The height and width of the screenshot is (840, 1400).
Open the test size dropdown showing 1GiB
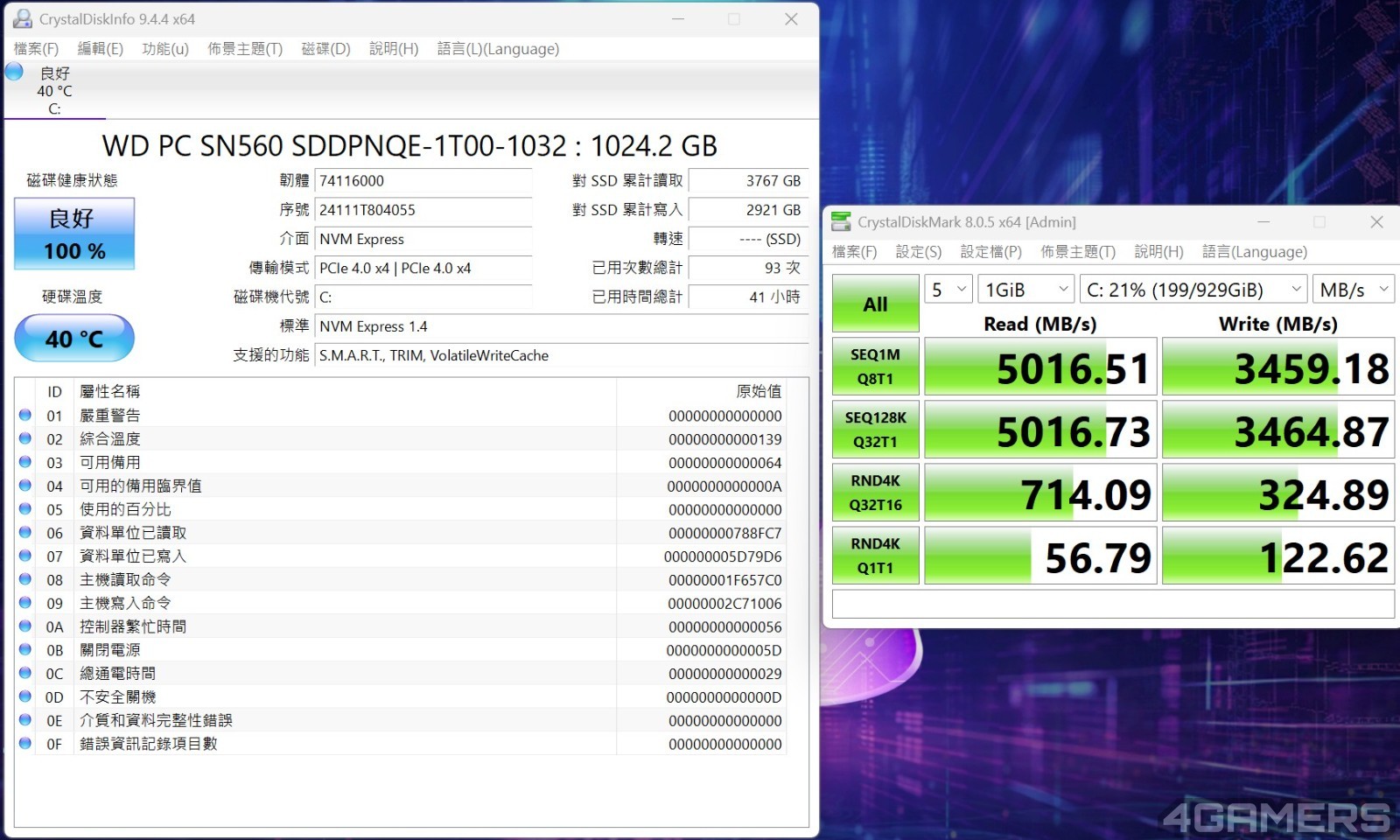[x=1025, y=289]
